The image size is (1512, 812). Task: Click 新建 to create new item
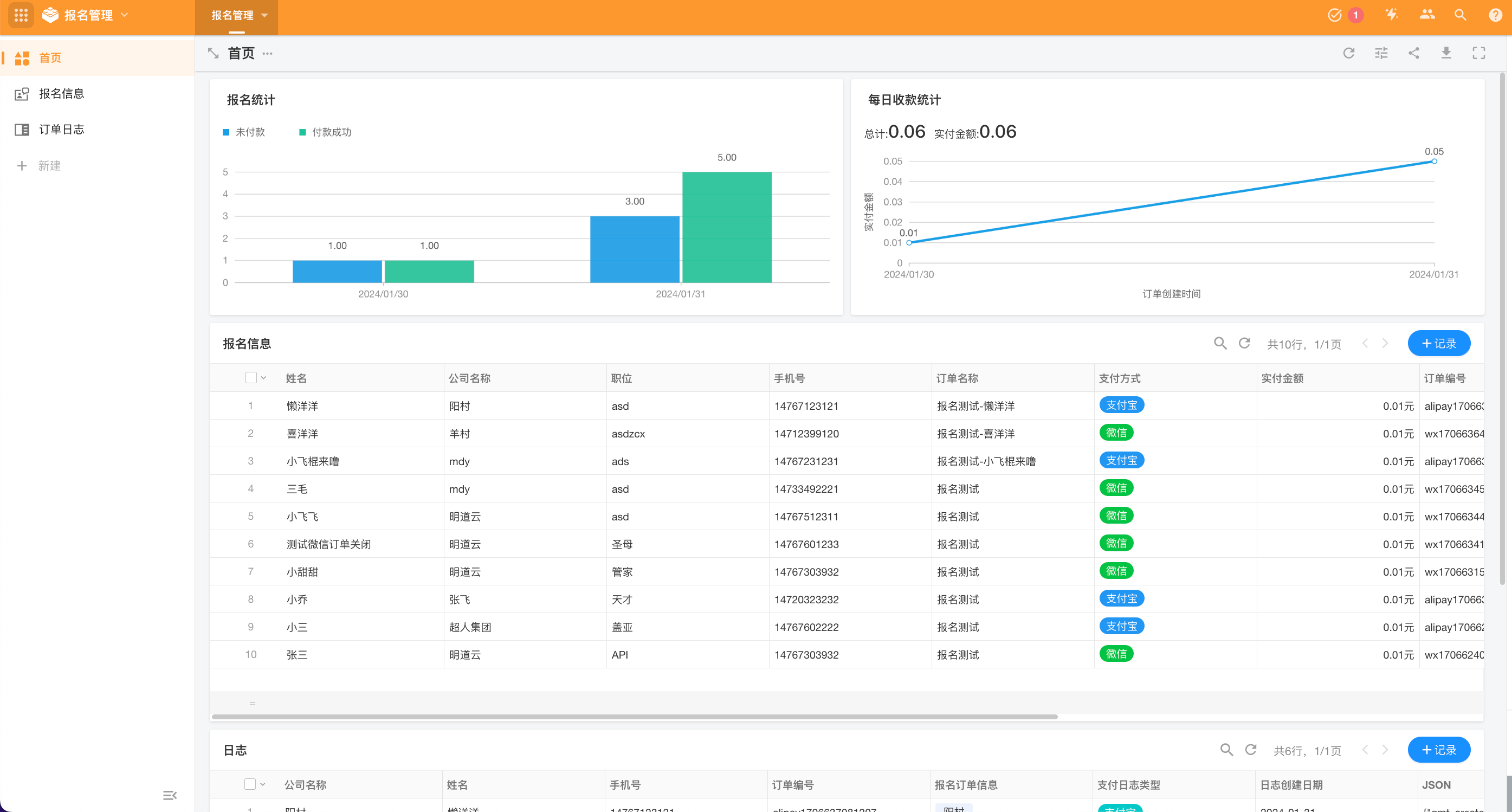(49, 165)
